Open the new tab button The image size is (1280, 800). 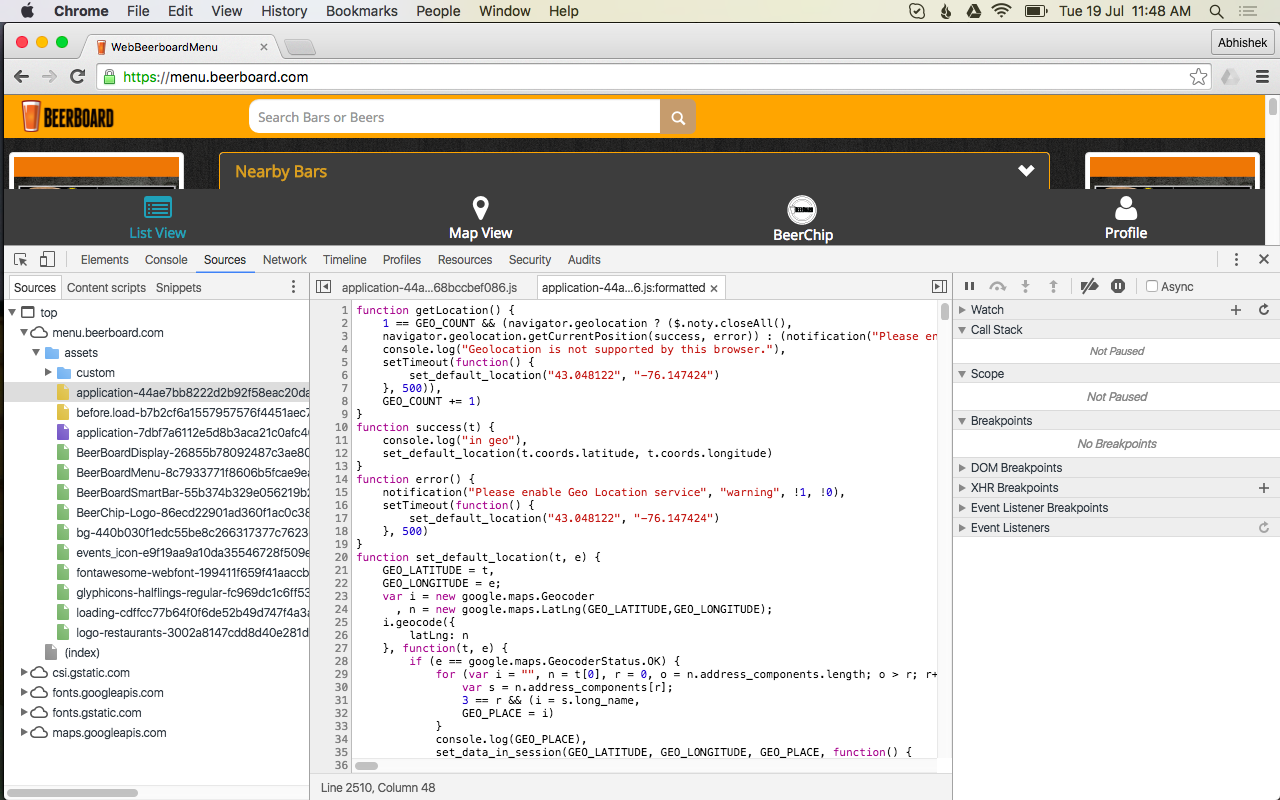pyautogui.click(x=299, y=47)
